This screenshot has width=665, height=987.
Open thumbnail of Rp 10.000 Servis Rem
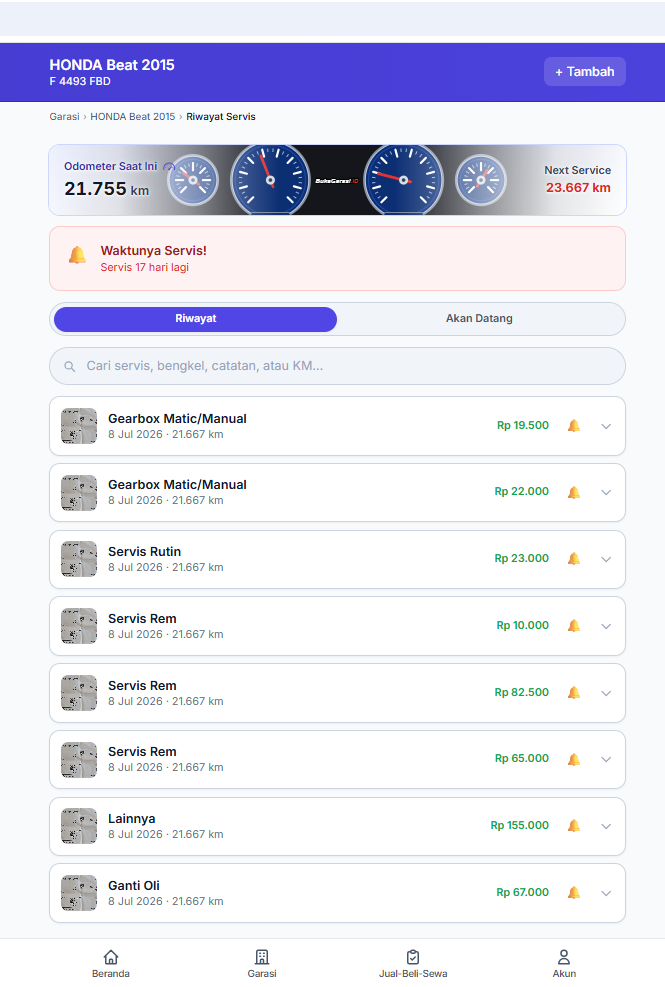(x=79, y=626)
